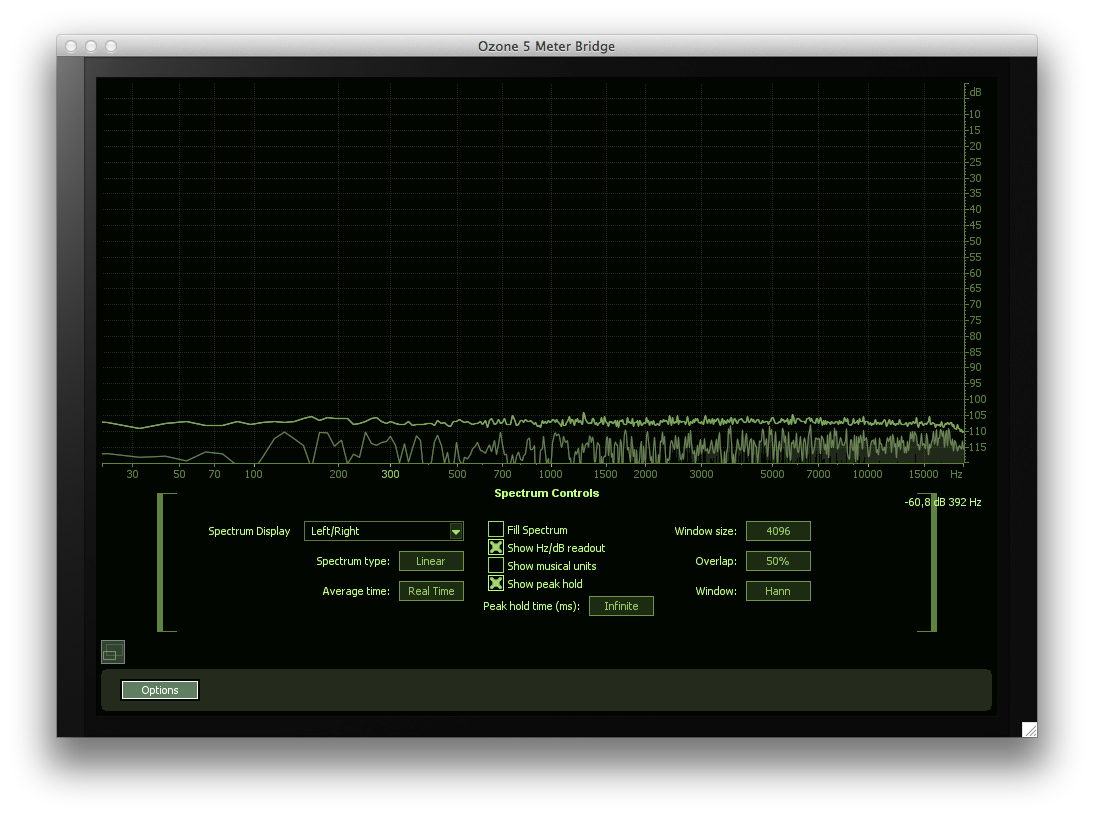Click the Ozone 5 Meter Bridge title bar

pyautogui.click(x=546, y=46)
